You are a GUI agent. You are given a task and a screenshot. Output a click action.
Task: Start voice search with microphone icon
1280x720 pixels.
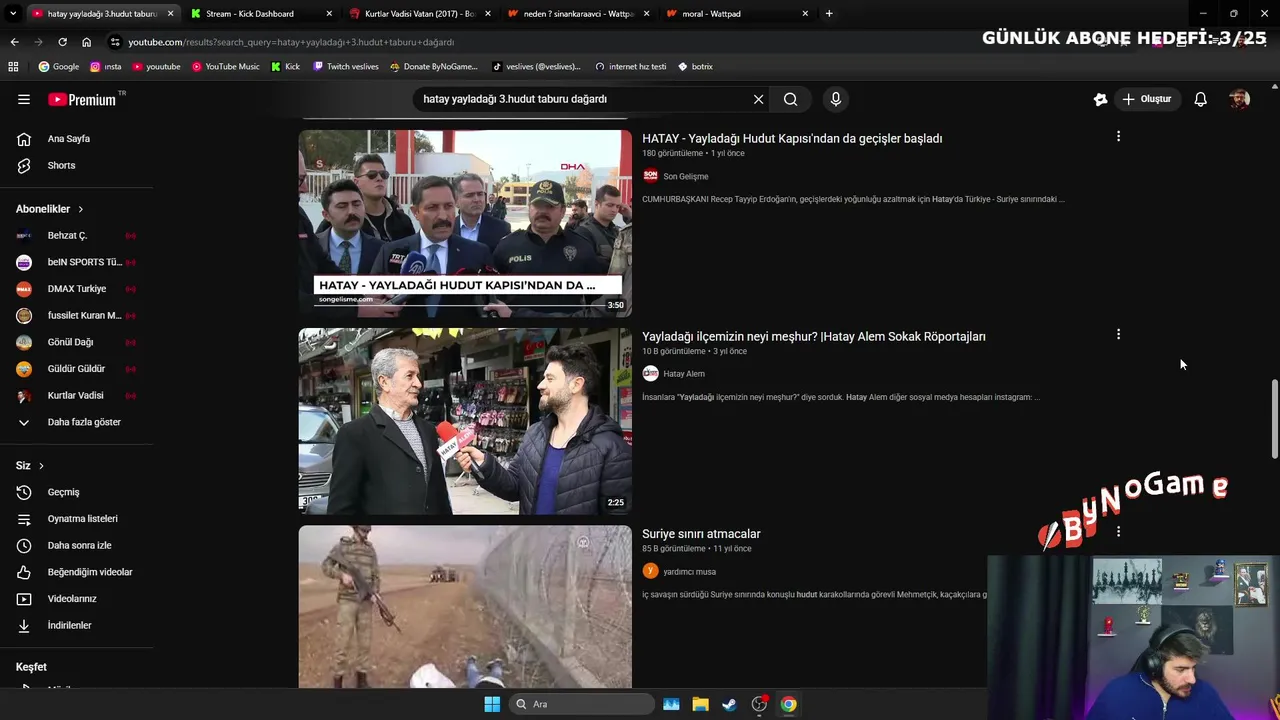tap(836, 99)
